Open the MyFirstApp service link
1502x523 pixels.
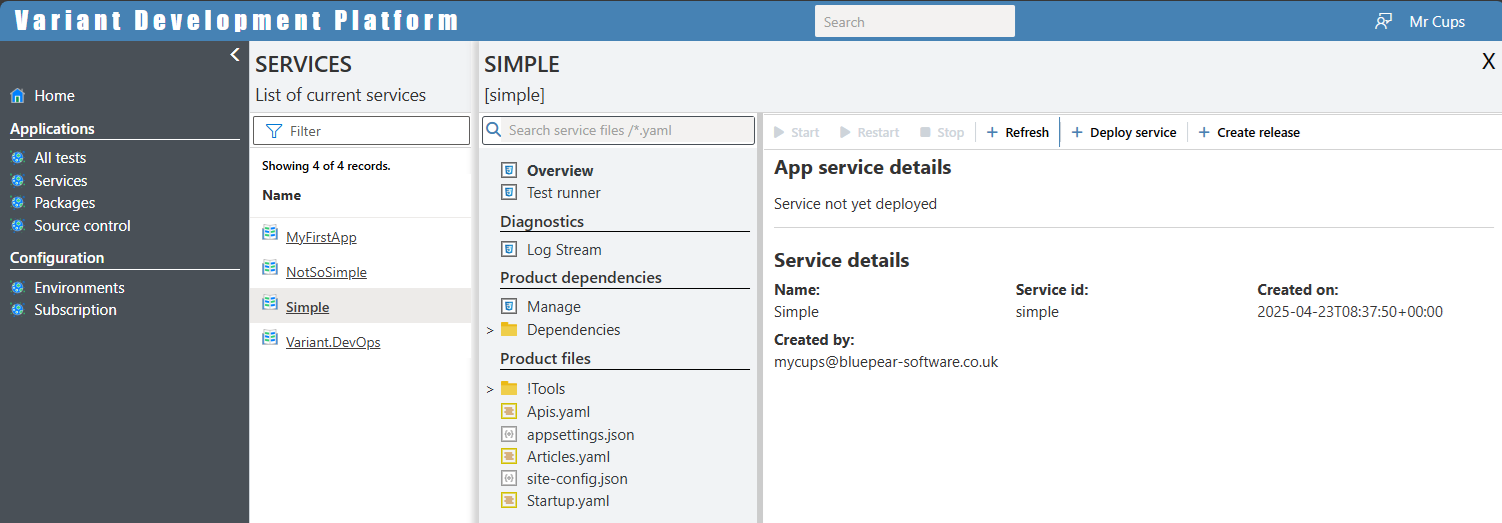click(x=321, y=238)
